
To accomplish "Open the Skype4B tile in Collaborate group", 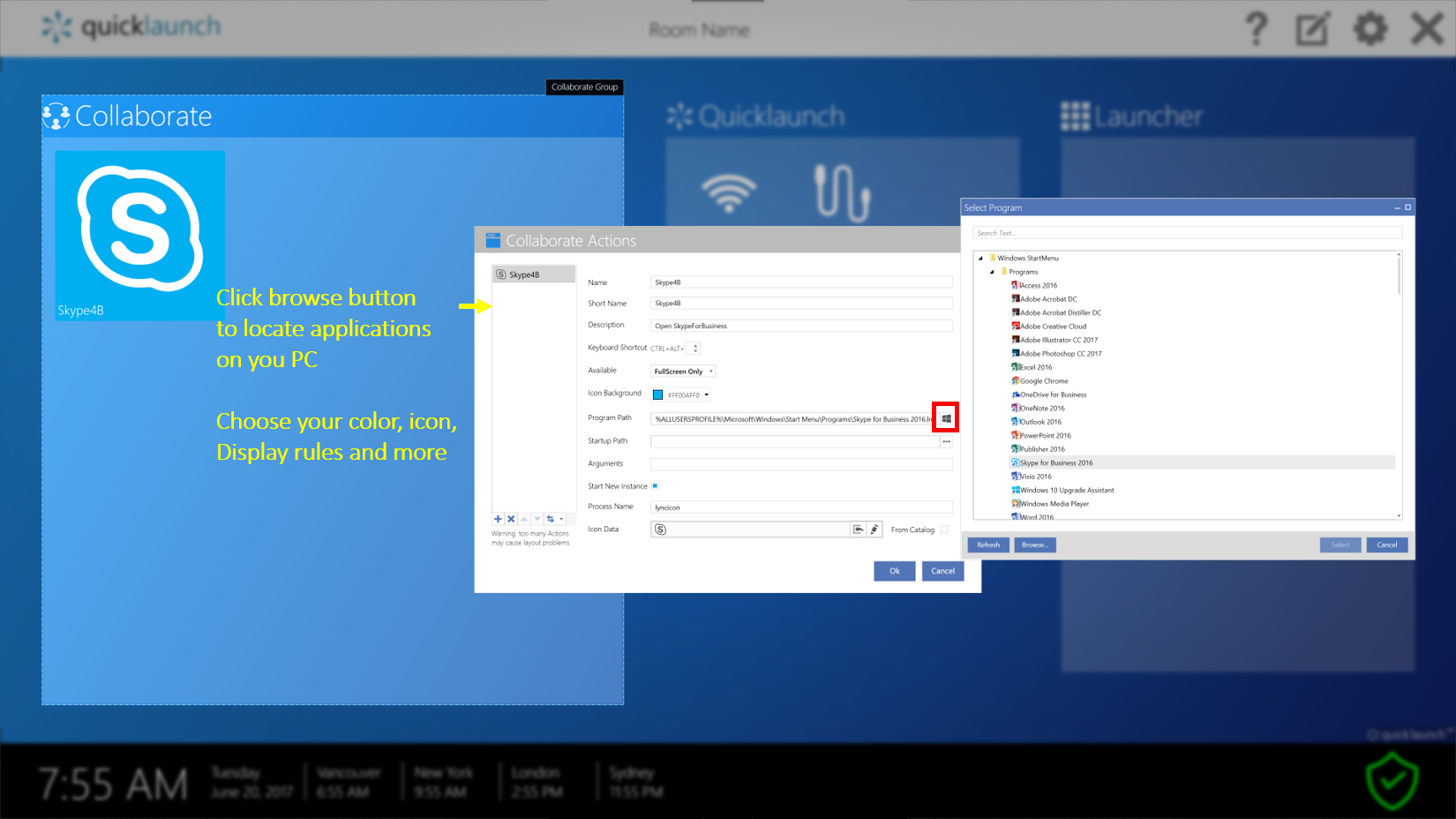I will [x=140, y=235].
